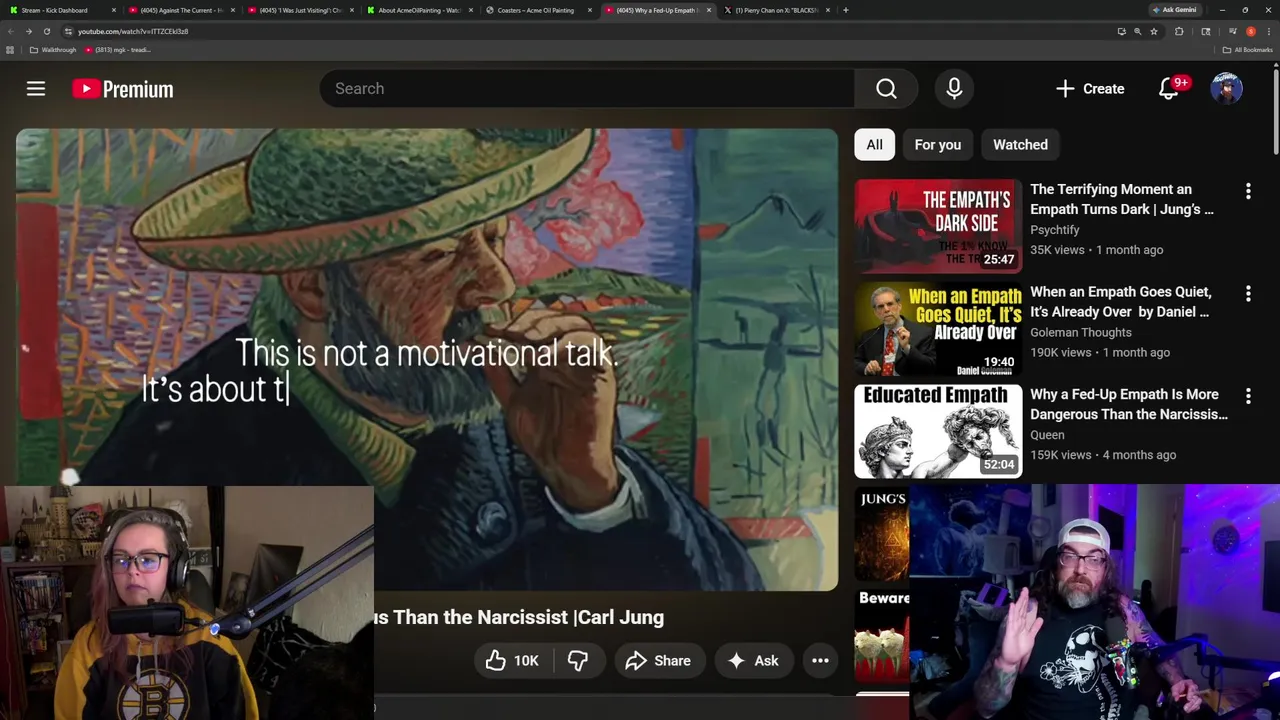The width and height of the screenshot is (1280, 720).
Task: Open Chrome zoom magnifier in address bar
Action: (1137, 31)
